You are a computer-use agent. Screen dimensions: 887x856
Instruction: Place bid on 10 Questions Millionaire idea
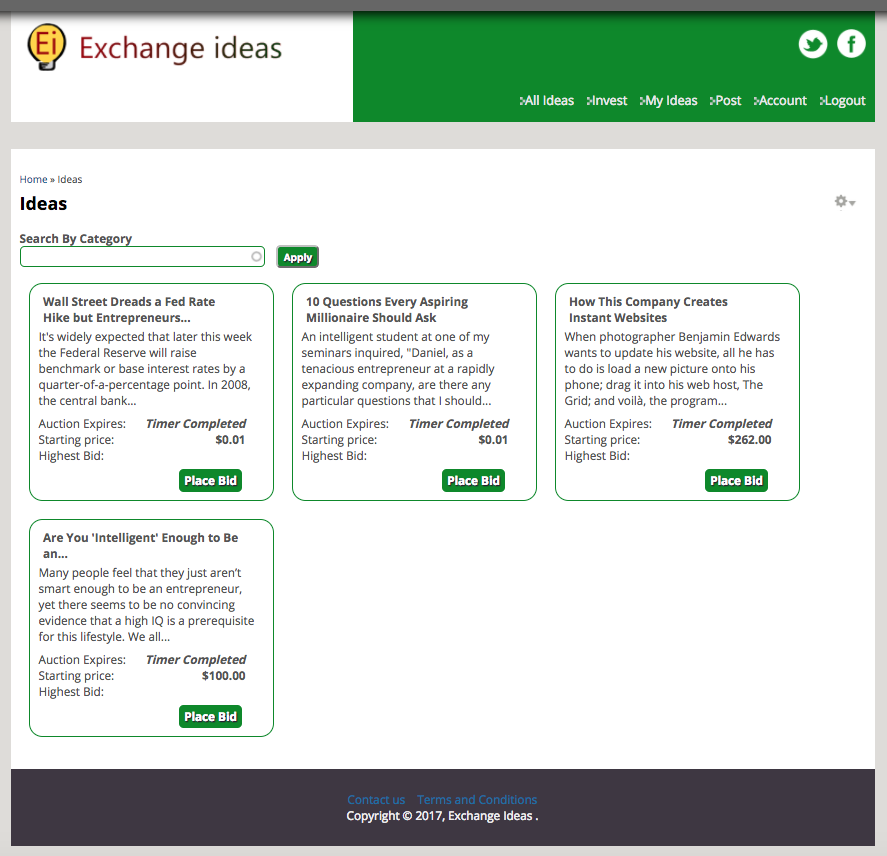tap(473, 481)
